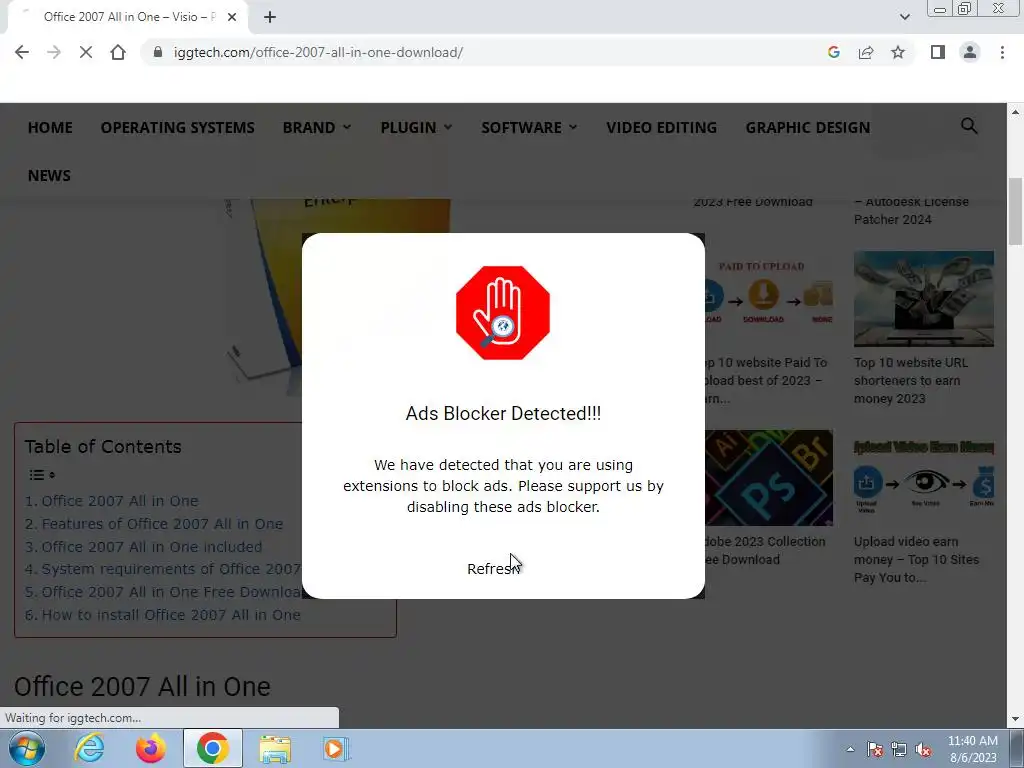Stop loading the page
Screen dimensions: 1024x768
click(x=86, y=52)
